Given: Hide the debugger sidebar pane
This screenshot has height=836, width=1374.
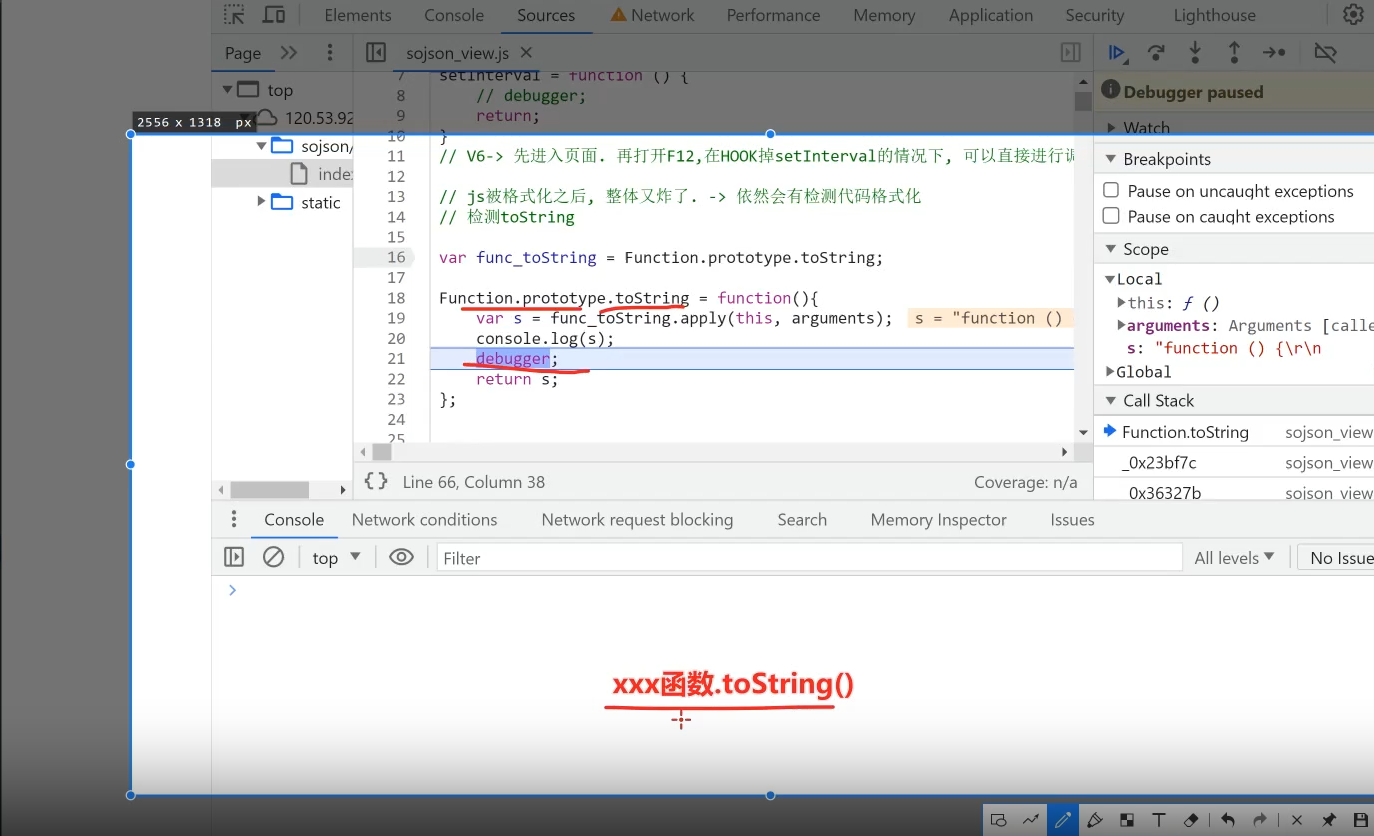Looking at the screenshot, I should tap(1070, 53).
